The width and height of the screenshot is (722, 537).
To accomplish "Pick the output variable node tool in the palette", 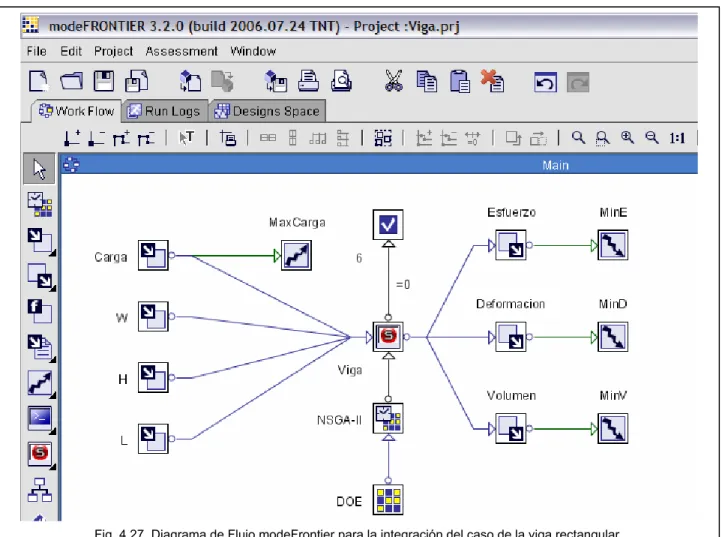I will 41,276.
